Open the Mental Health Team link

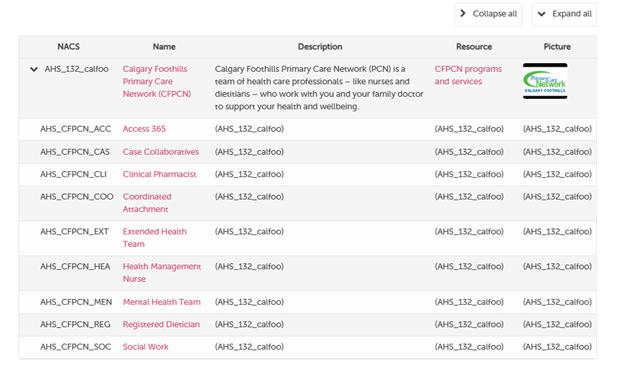coord(161,302)
